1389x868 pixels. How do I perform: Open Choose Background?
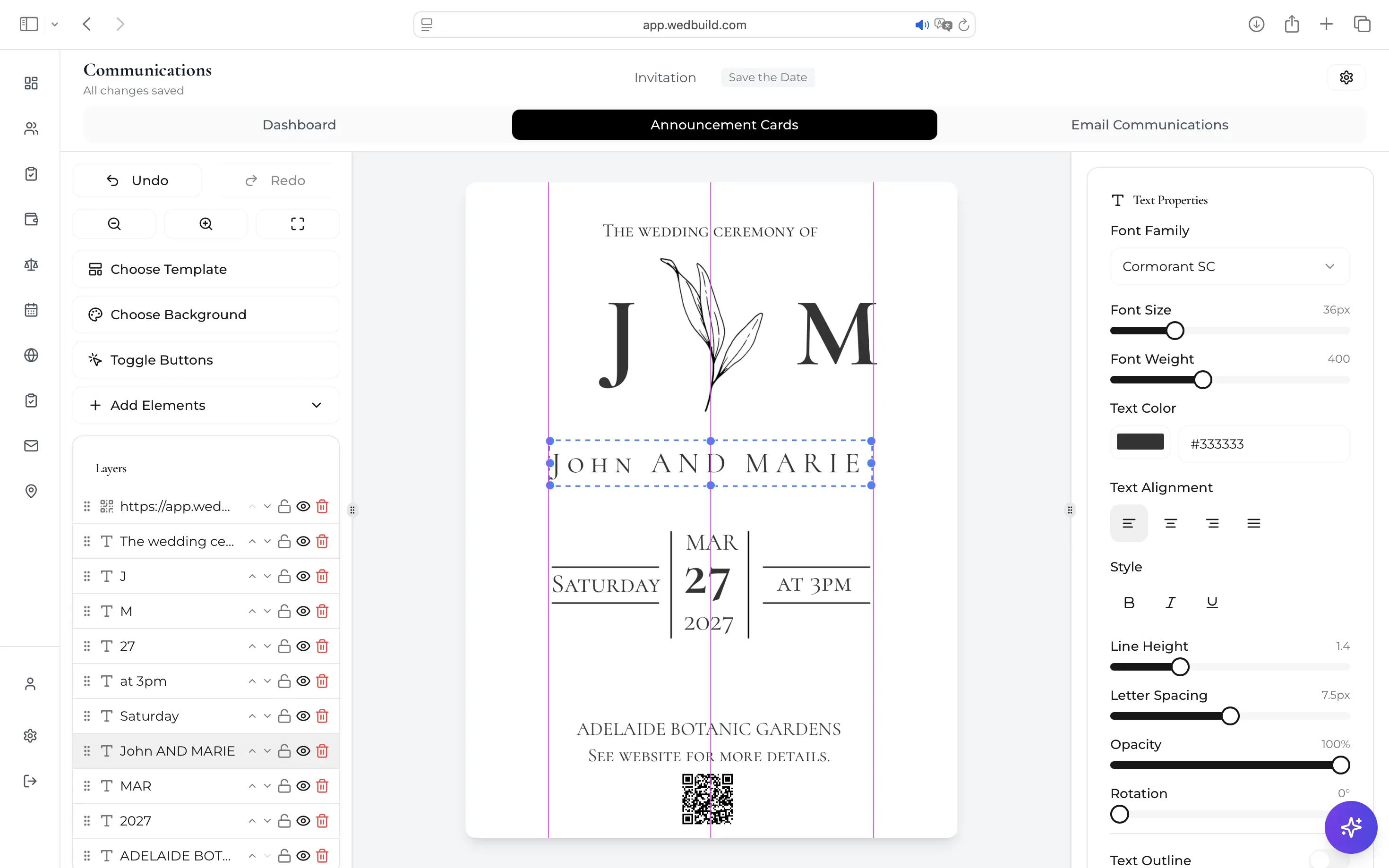coord(206,315)
